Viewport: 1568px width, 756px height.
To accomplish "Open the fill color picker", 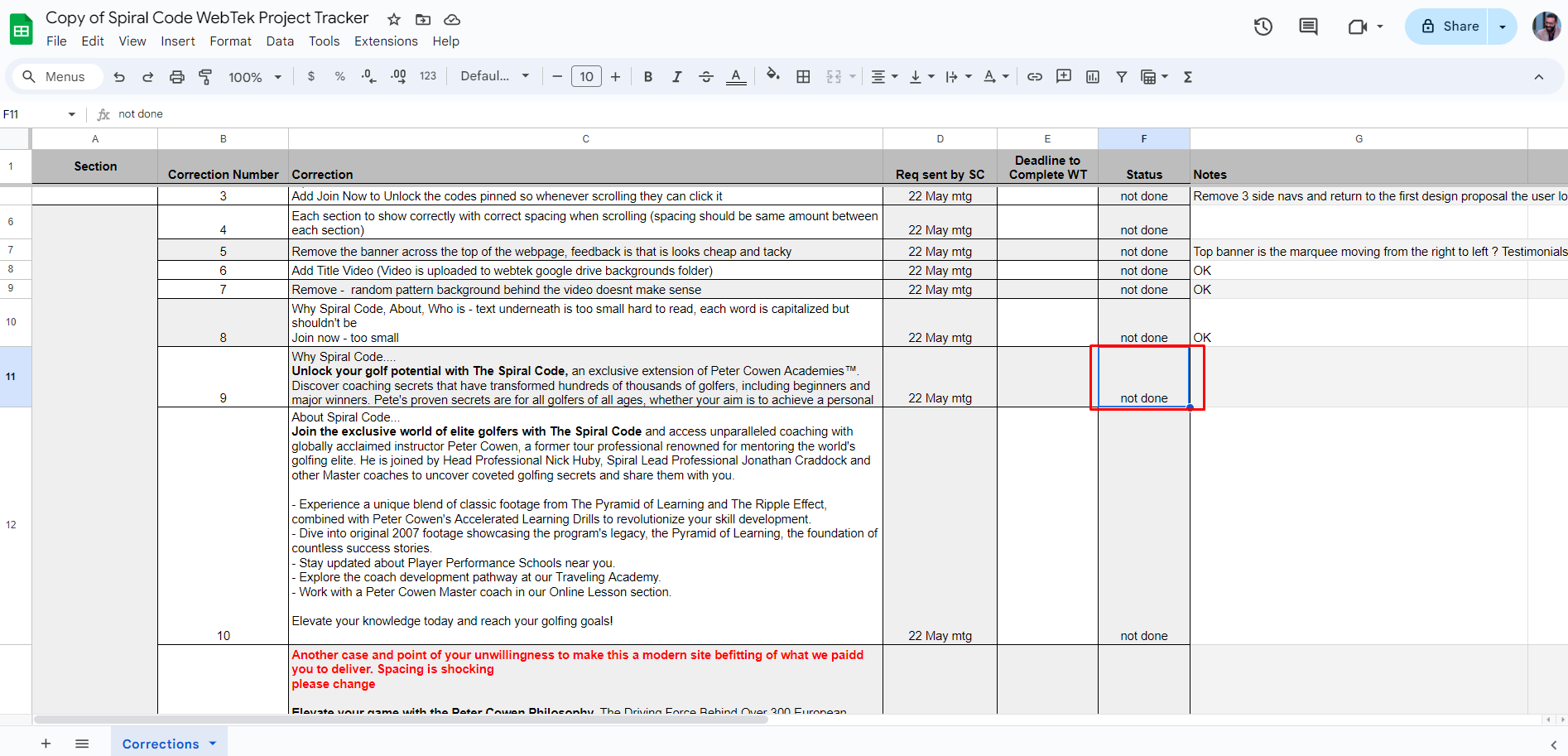I will click(772, 76).
